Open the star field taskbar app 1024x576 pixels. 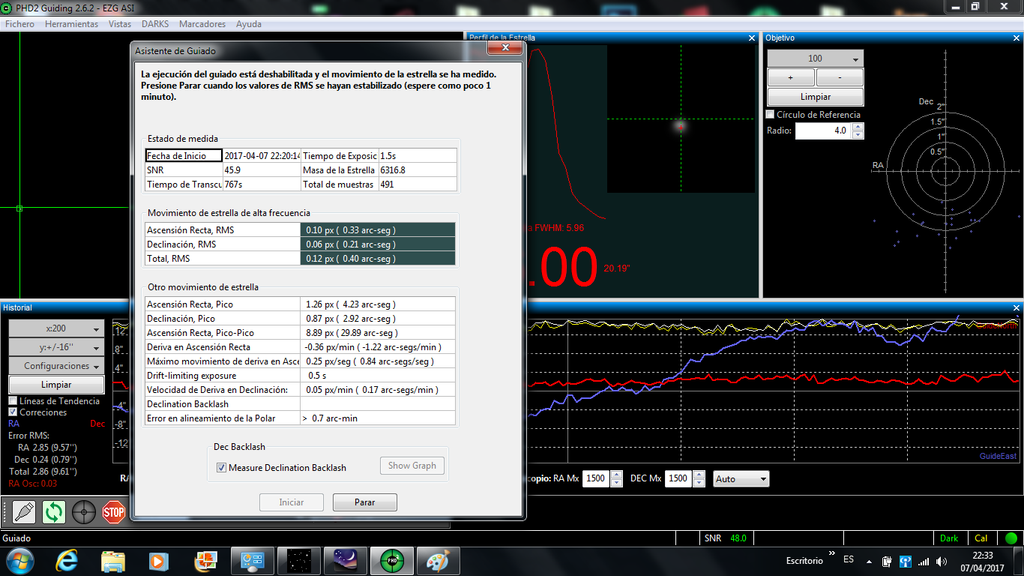[x=298, y=561]
